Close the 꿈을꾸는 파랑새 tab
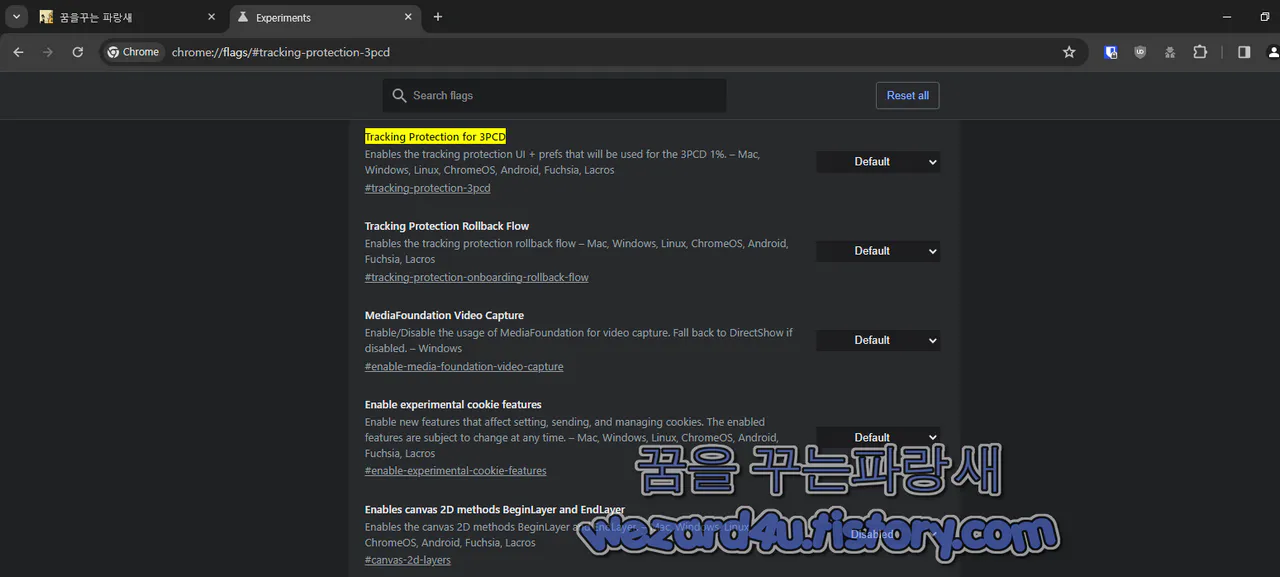This screenshot has width=1280, height=577. click(x=211, y=17)
